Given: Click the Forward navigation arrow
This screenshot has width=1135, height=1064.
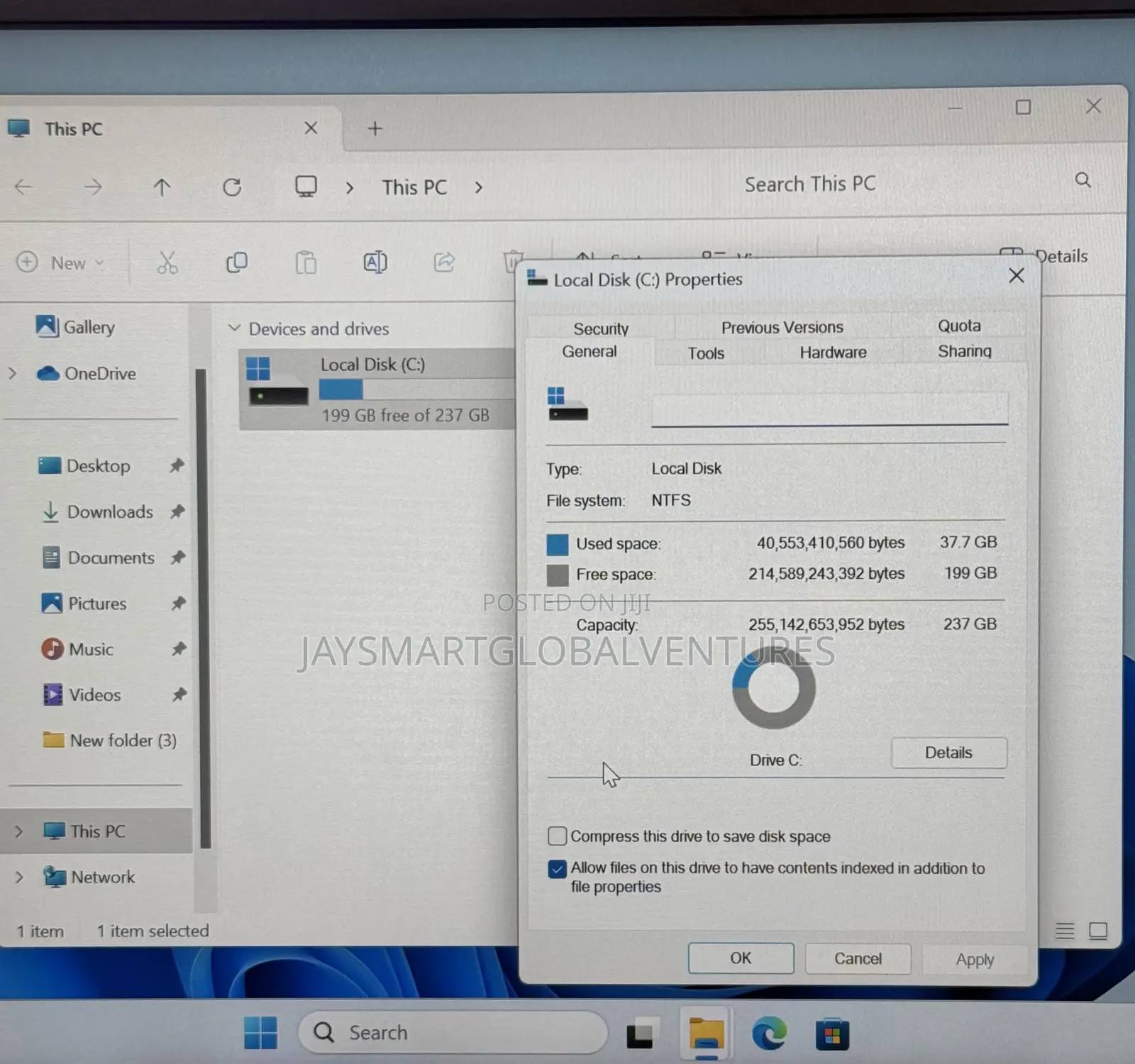Looking at the screenshot, I should (x=93, y=187).
